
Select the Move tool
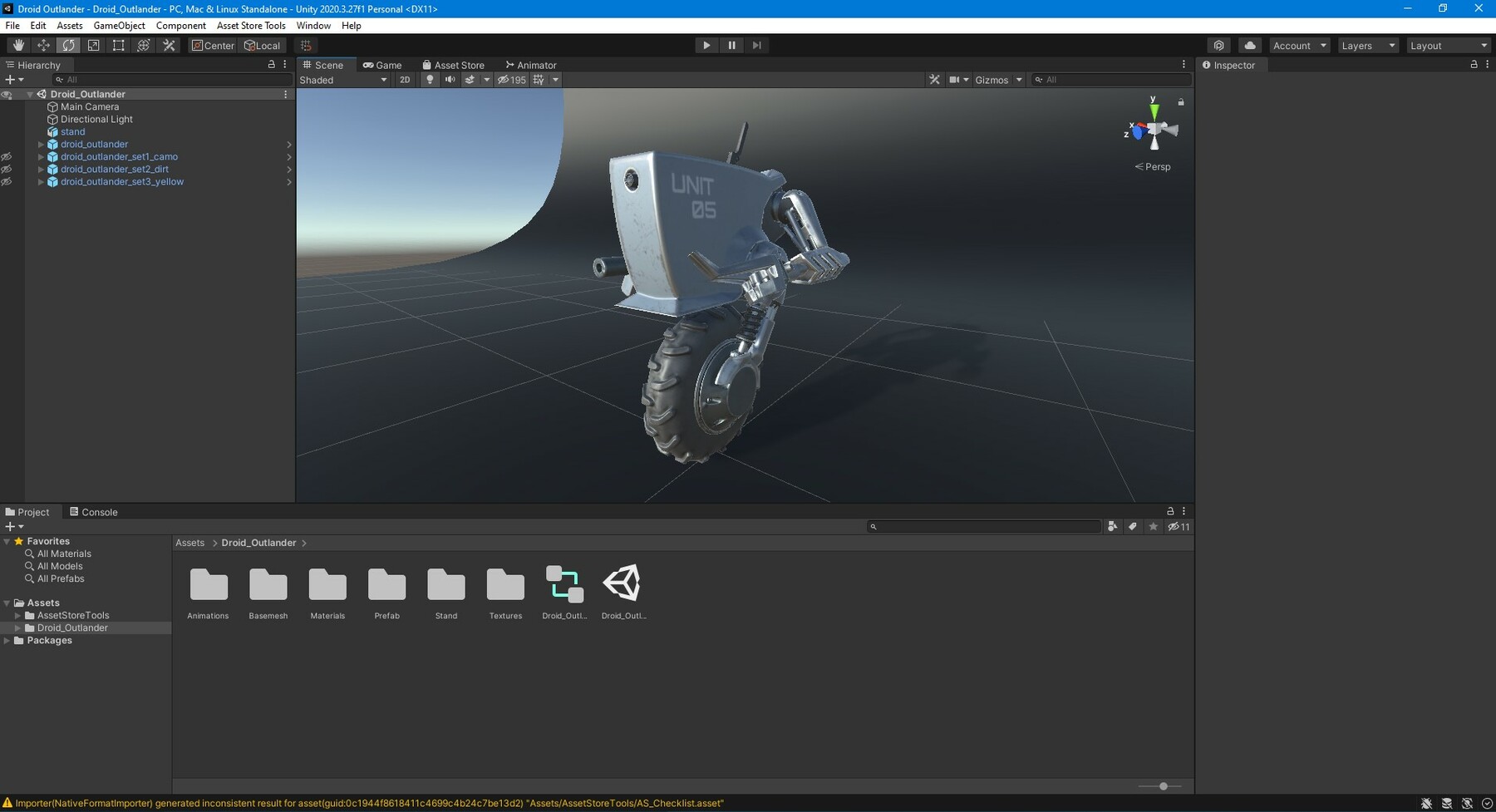(x=43, y=46)
